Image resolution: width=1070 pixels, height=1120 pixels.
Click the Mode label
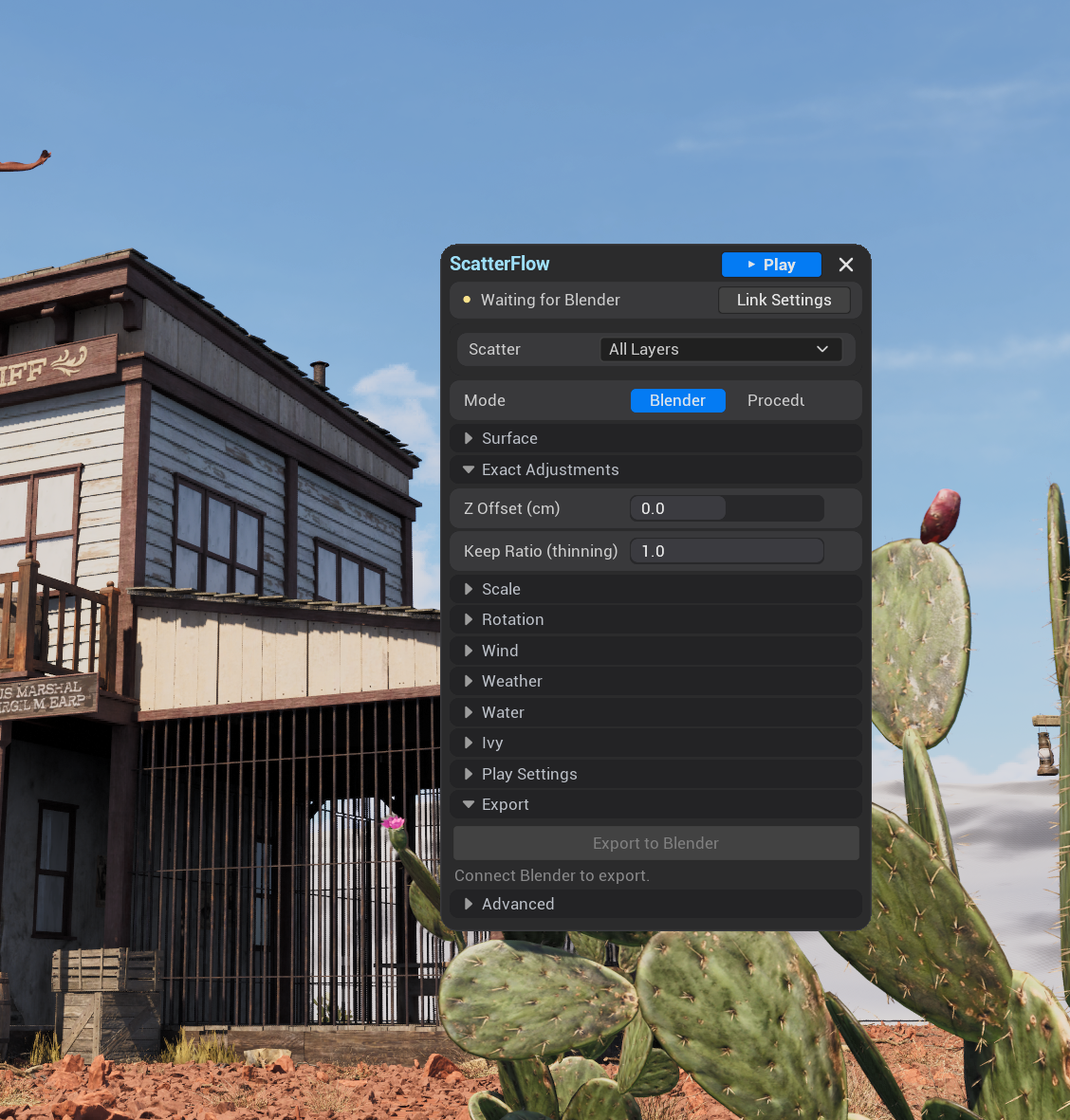tap(485, 401)
